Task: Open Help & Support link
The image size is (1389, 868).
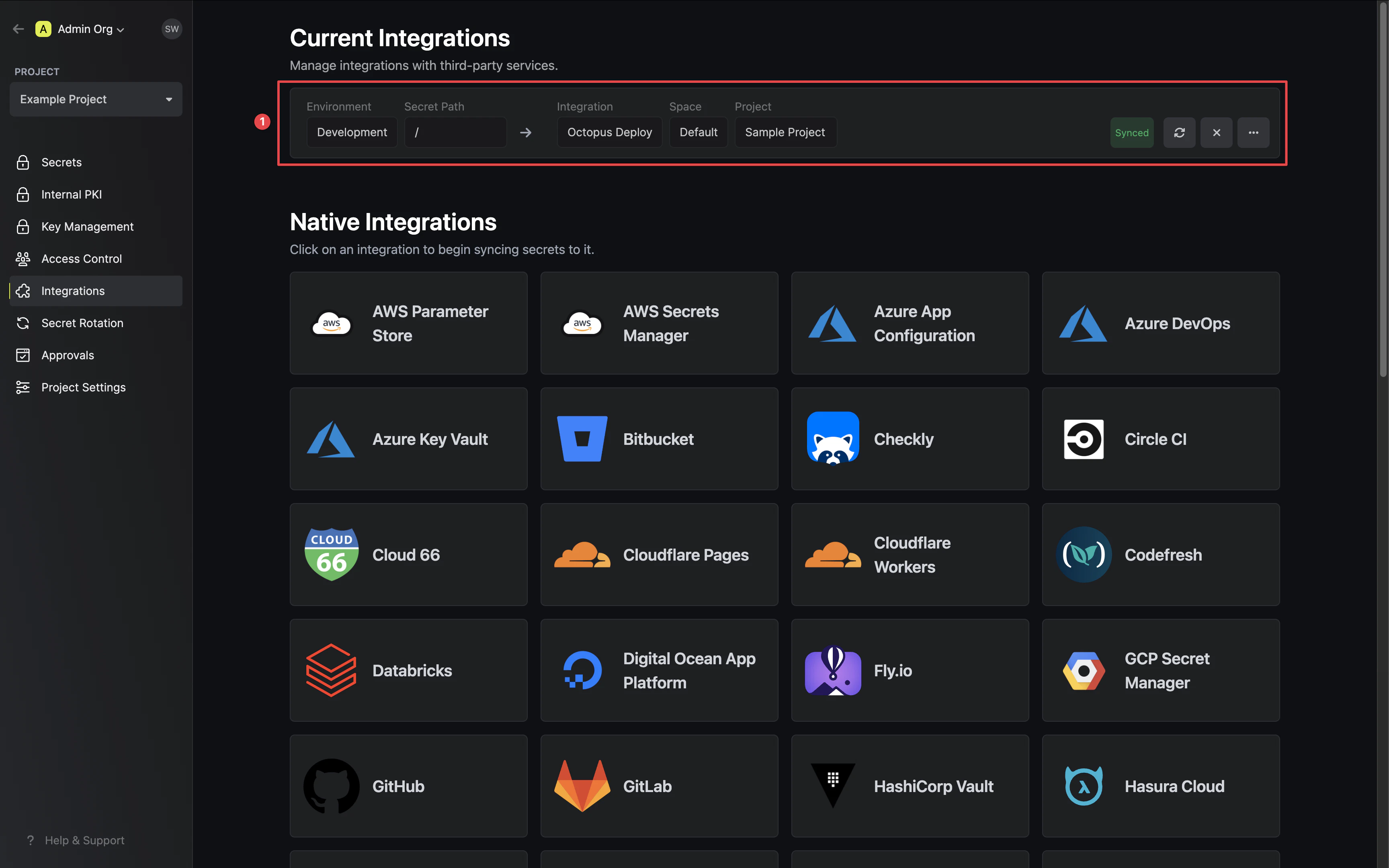Action: click(x=75, y=840)
